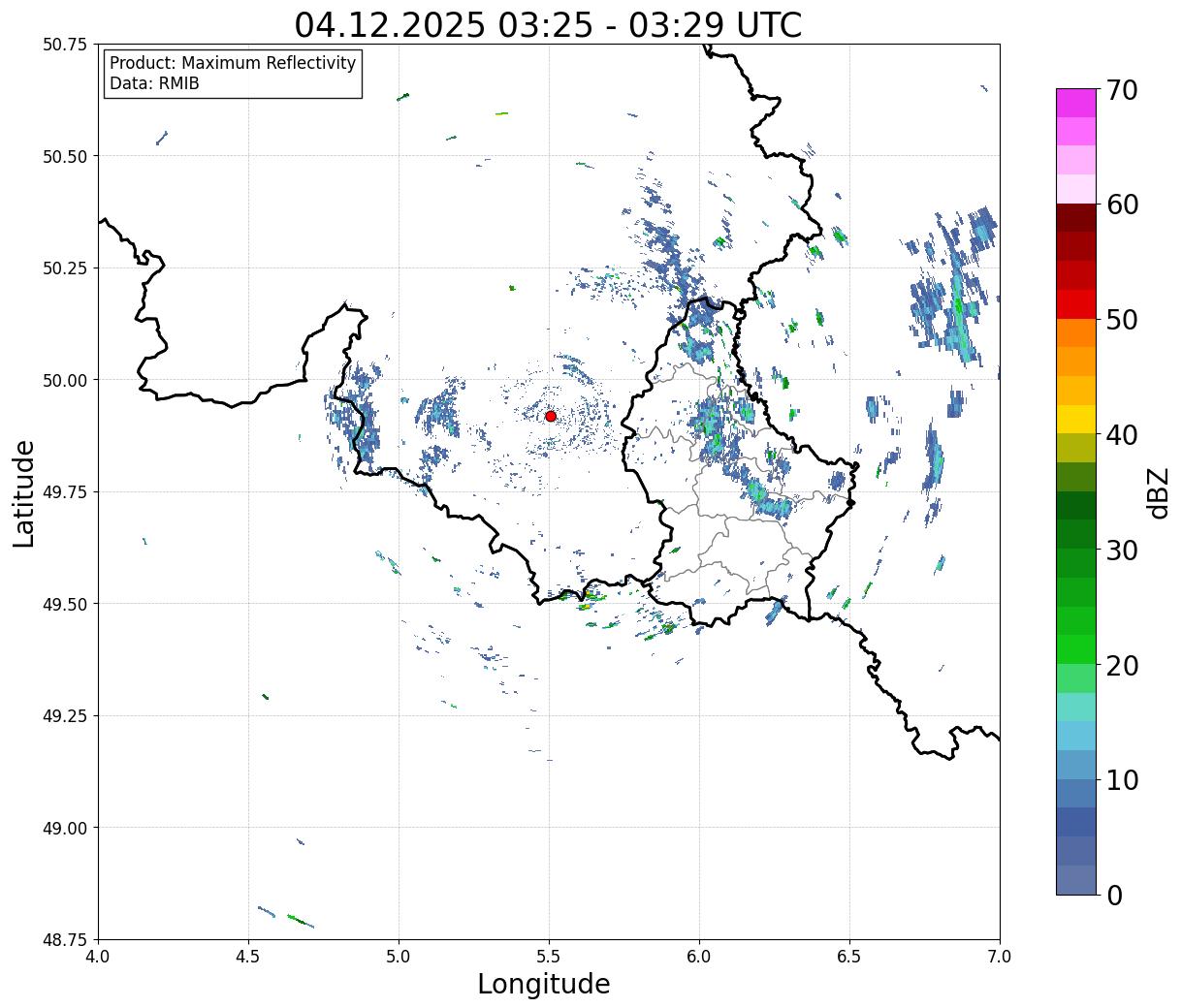The width and height of the screenshot is (1182, 1008).
Task: Click the red radar location marker
Action: [551, 416]
